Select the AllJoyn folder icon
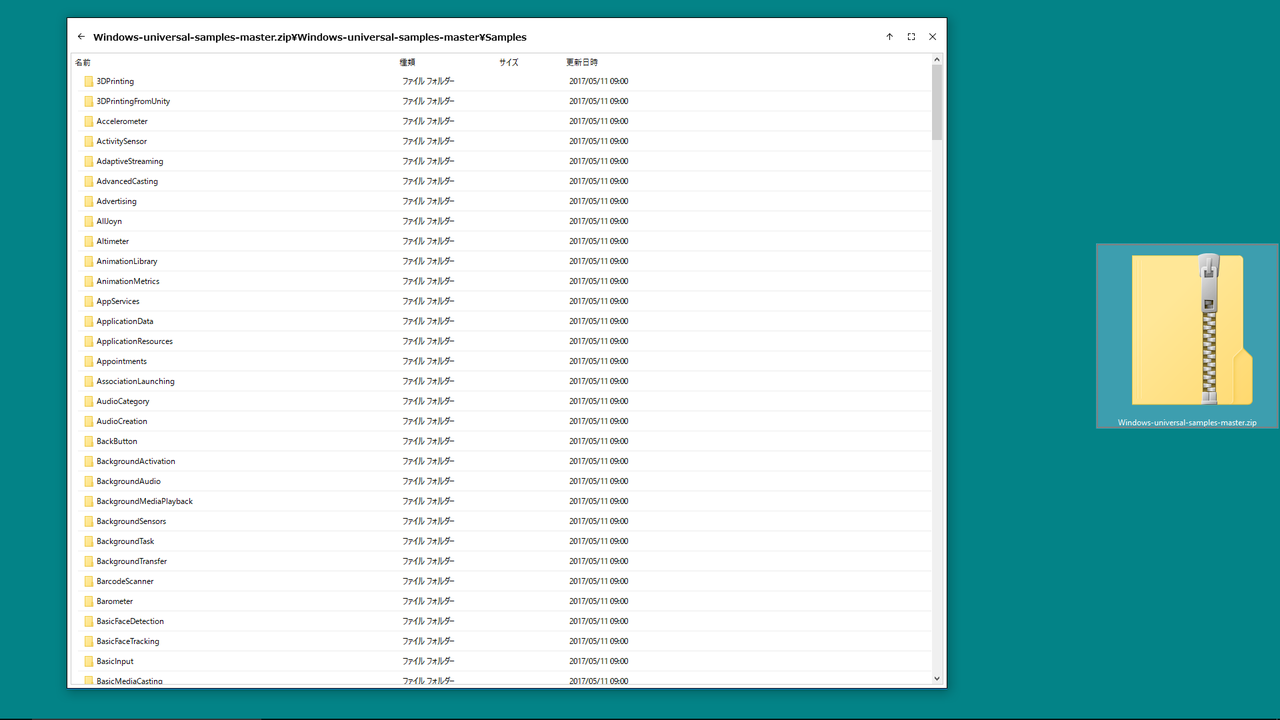This screenshot has height=720, width=1280. pos(89,221)
